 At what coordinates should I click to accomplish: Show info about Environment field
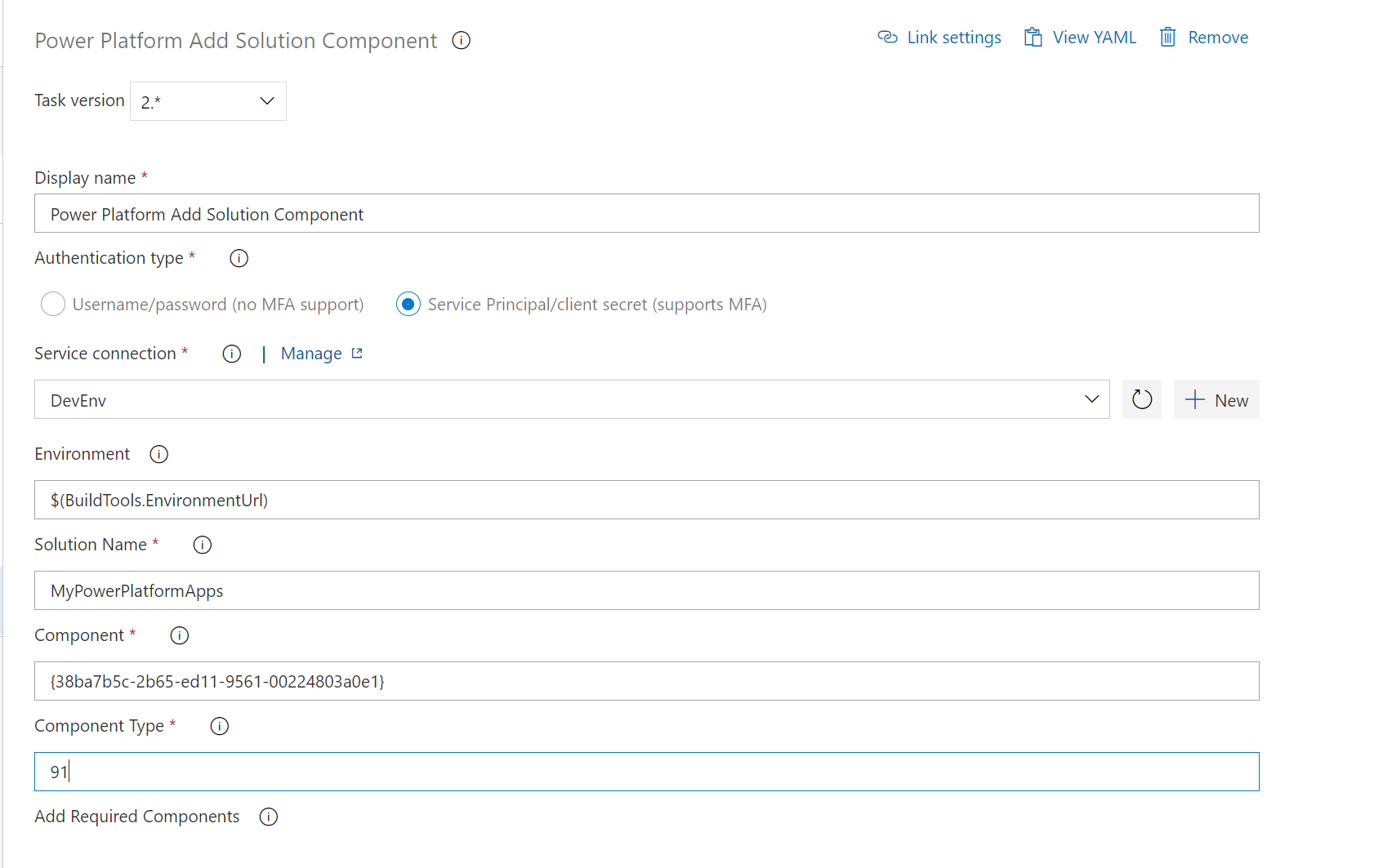[x=158, y=454]
